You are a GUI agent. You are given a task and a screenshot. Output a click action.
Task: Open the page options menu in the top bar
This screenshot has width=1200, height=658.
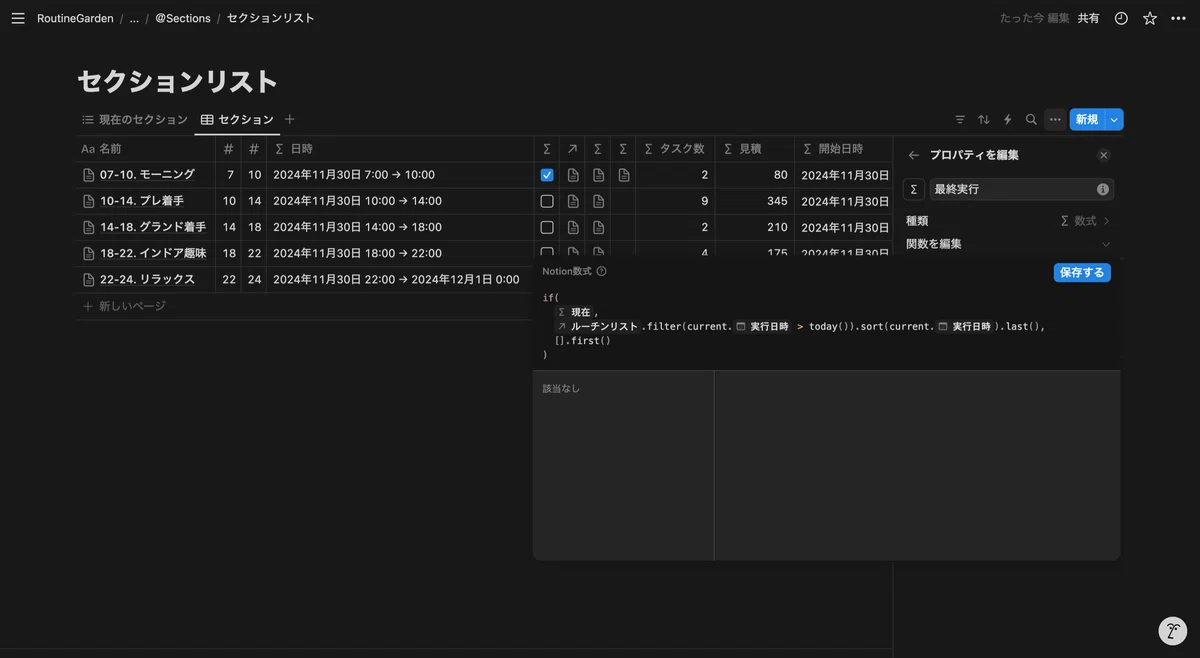tap(1178, 18)
